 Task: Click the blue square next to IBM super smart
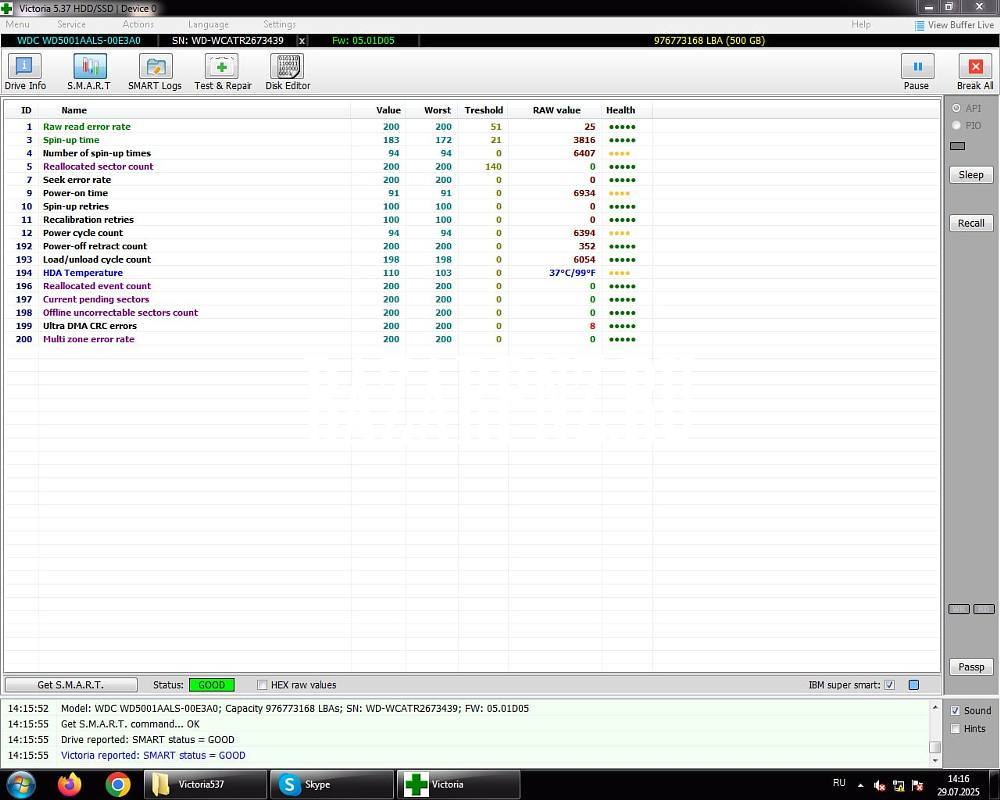coord(914,685)
